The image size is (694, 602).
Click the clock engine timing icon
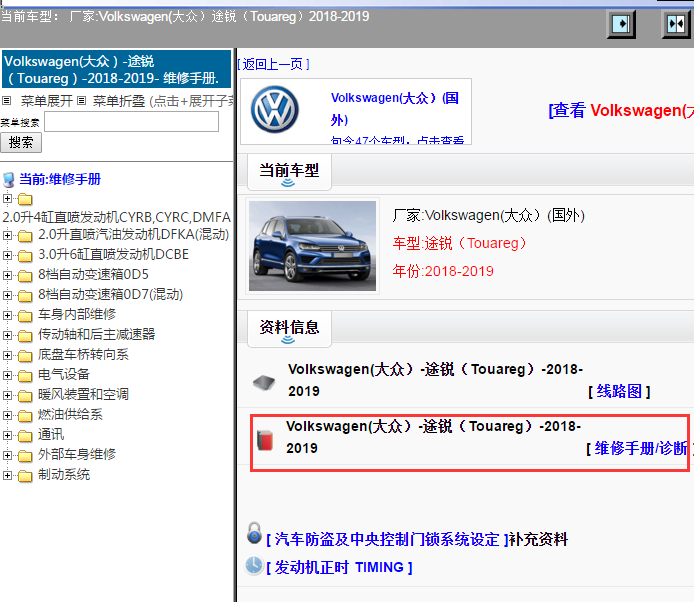click(x=254, y=566)
